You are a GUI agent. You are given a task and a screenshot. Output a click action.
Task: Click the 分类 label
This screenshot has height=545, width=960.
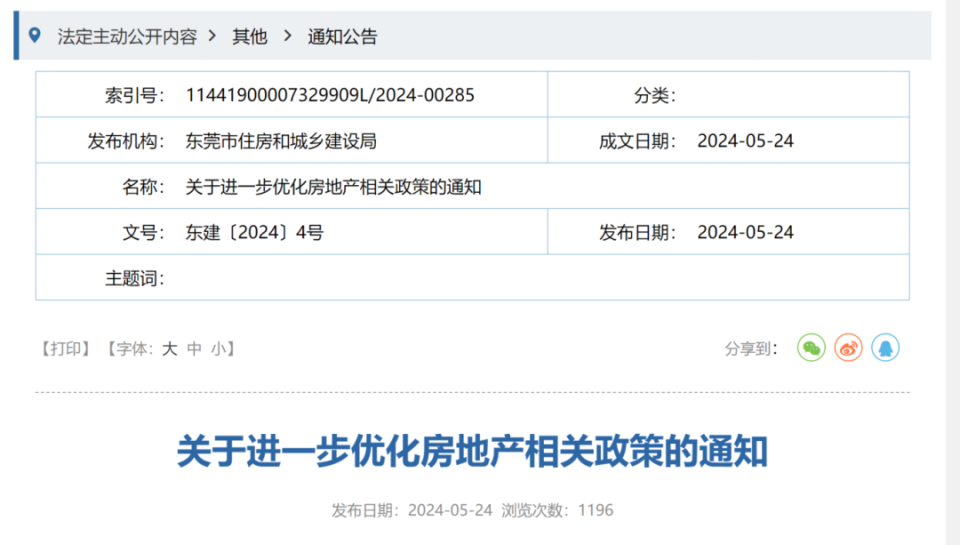655,96
